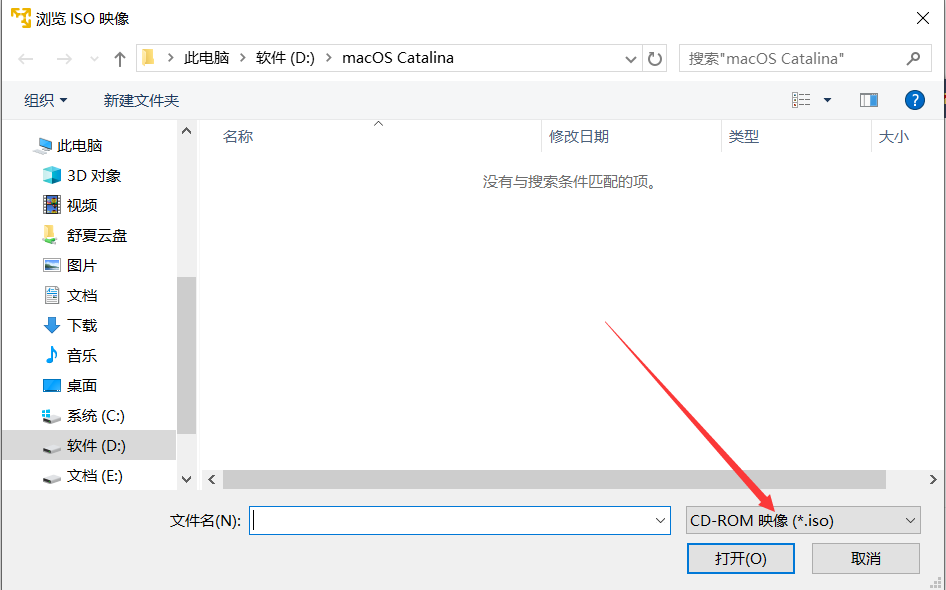
Task: Open 文档 library in the sidebar
Action: [81, 296]
